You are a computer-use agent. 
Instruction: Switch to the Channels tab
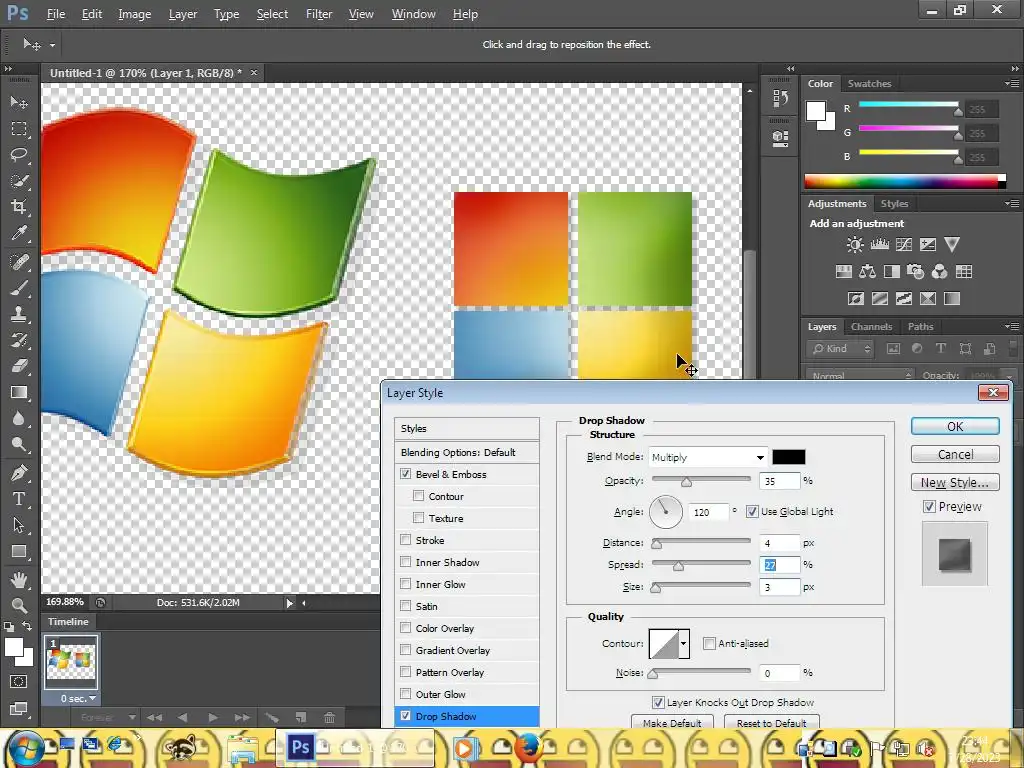coord(871,327)
